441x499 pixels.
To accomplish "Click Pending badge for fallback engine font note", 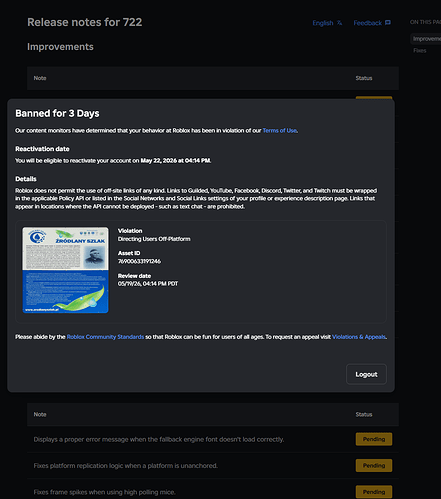I will pos(374,439).
